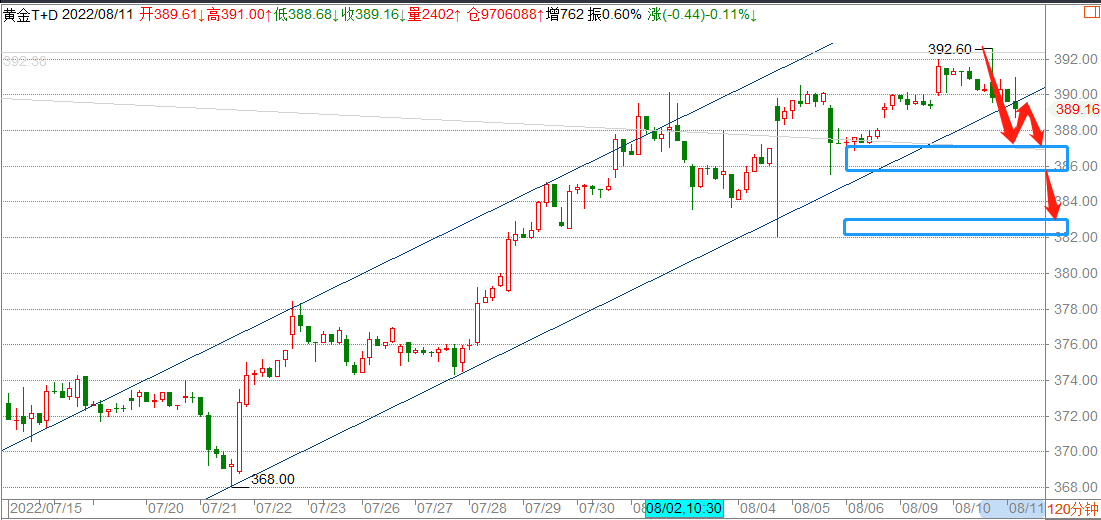1101x520 pixels.
Task: Click the 386.00 price axis label
Action: click(1076, 166)
